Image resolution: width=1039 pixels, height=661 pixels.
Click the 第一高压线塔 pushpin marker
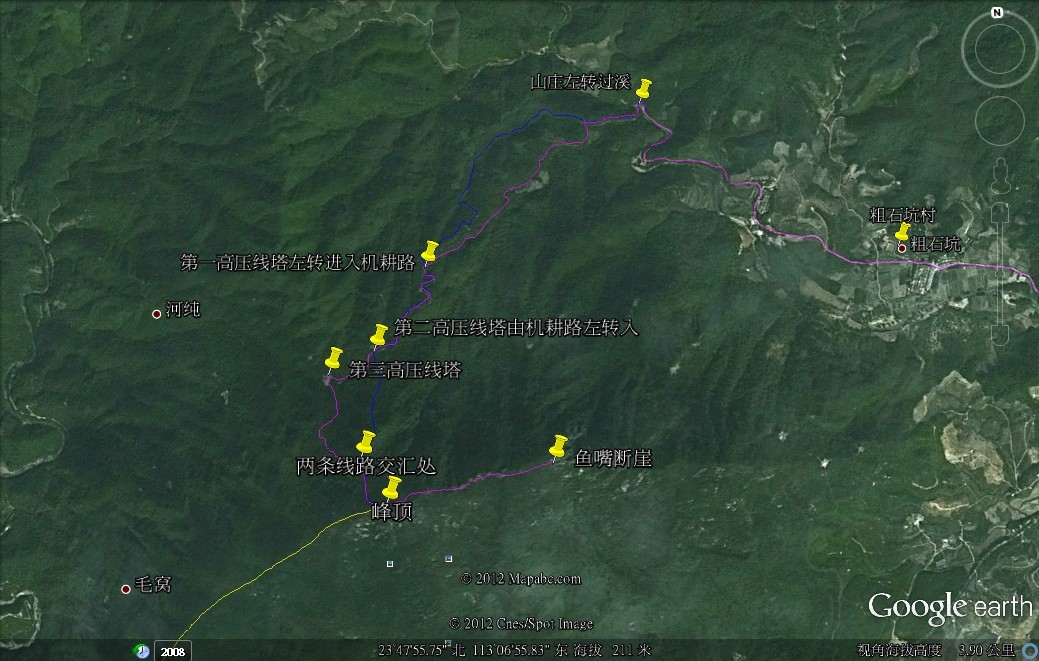431,250
